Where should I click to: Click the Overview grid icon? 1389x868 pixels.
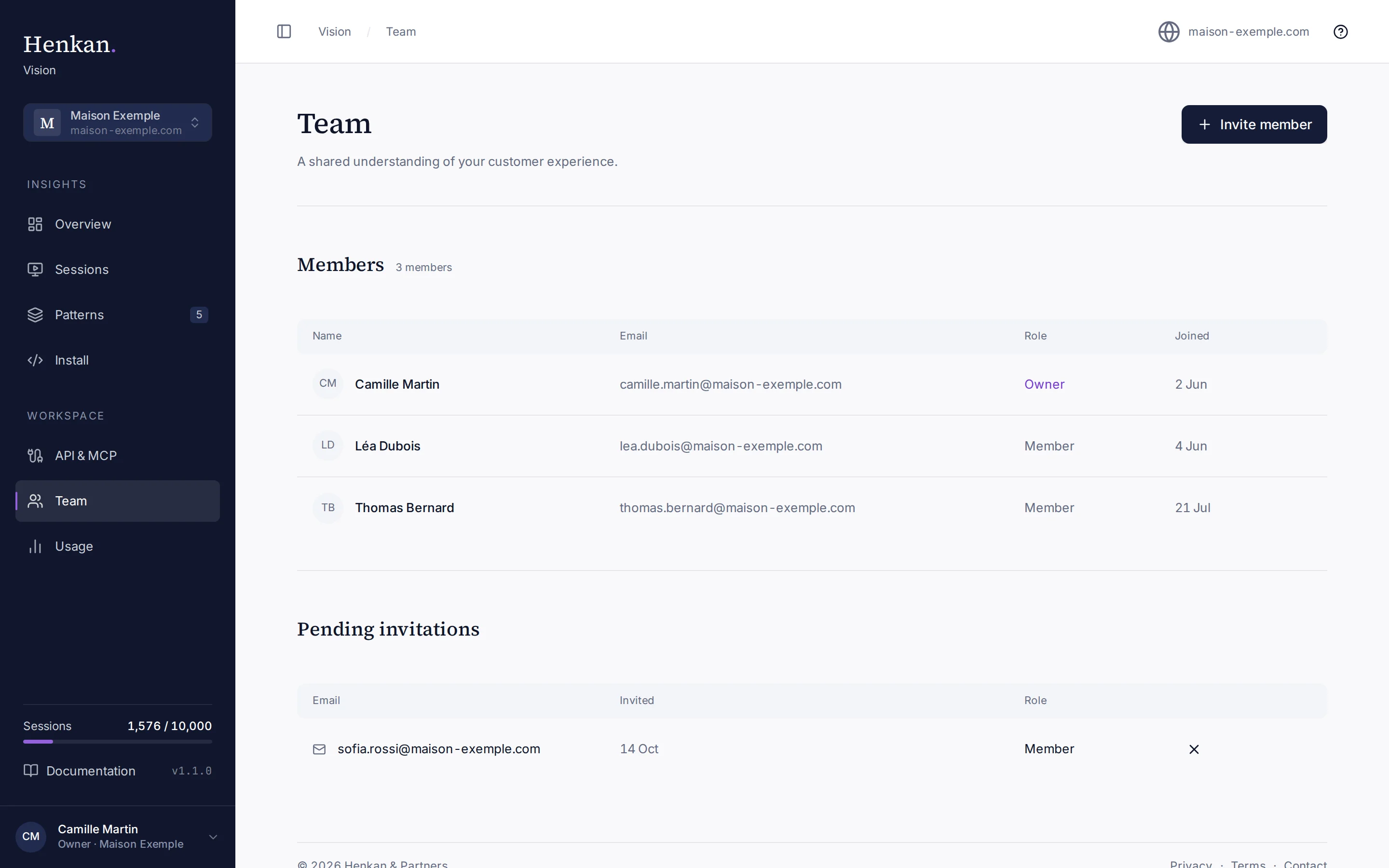(x=35, y=224)
